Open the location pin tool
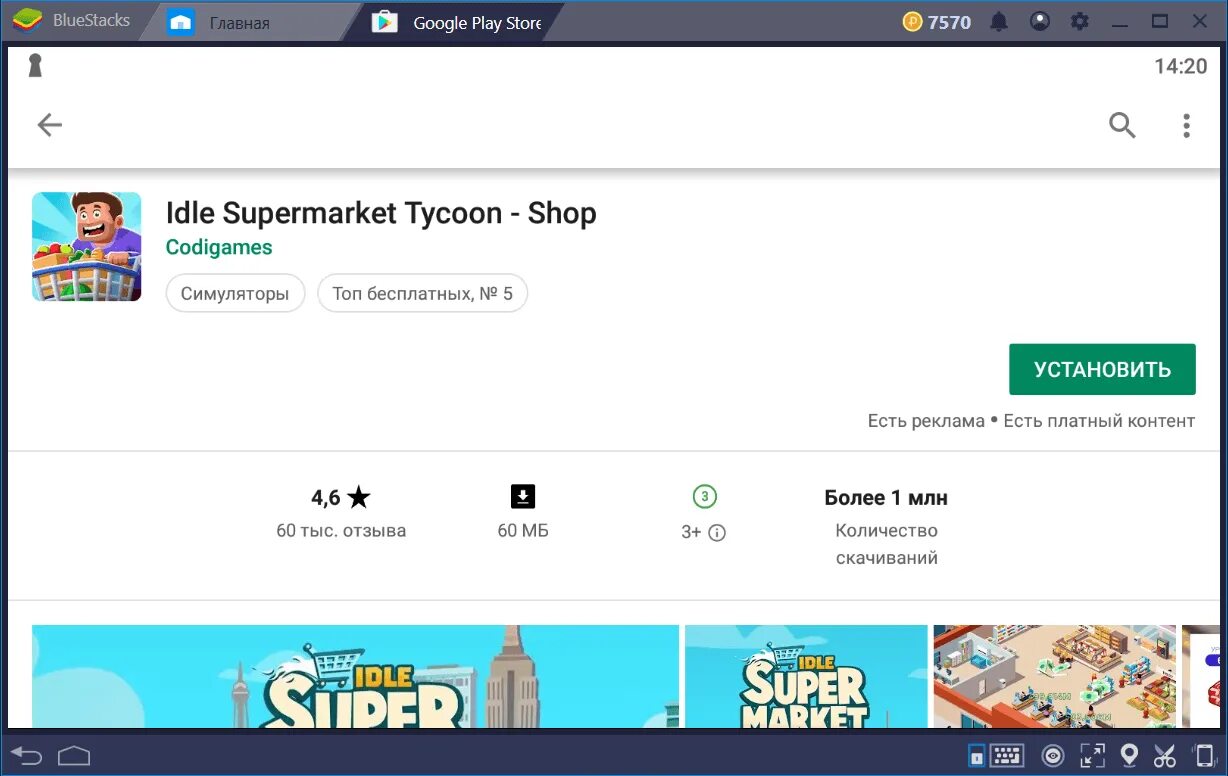This screenshot has height=776, width=1228. pyautogui.click(x=1129, y=755)
